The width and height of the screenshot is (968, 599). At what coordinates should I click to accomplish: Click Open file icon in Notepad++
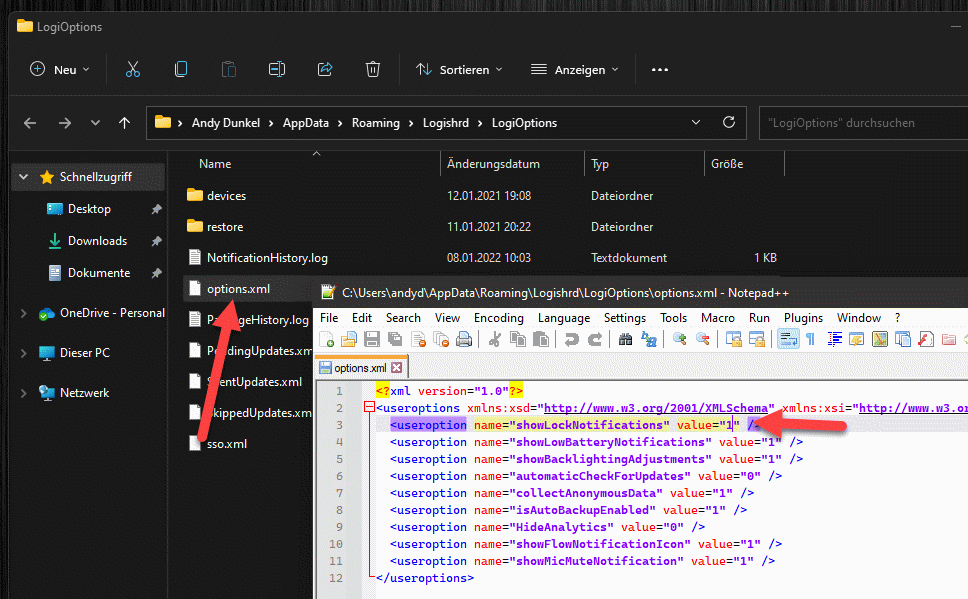349,339
